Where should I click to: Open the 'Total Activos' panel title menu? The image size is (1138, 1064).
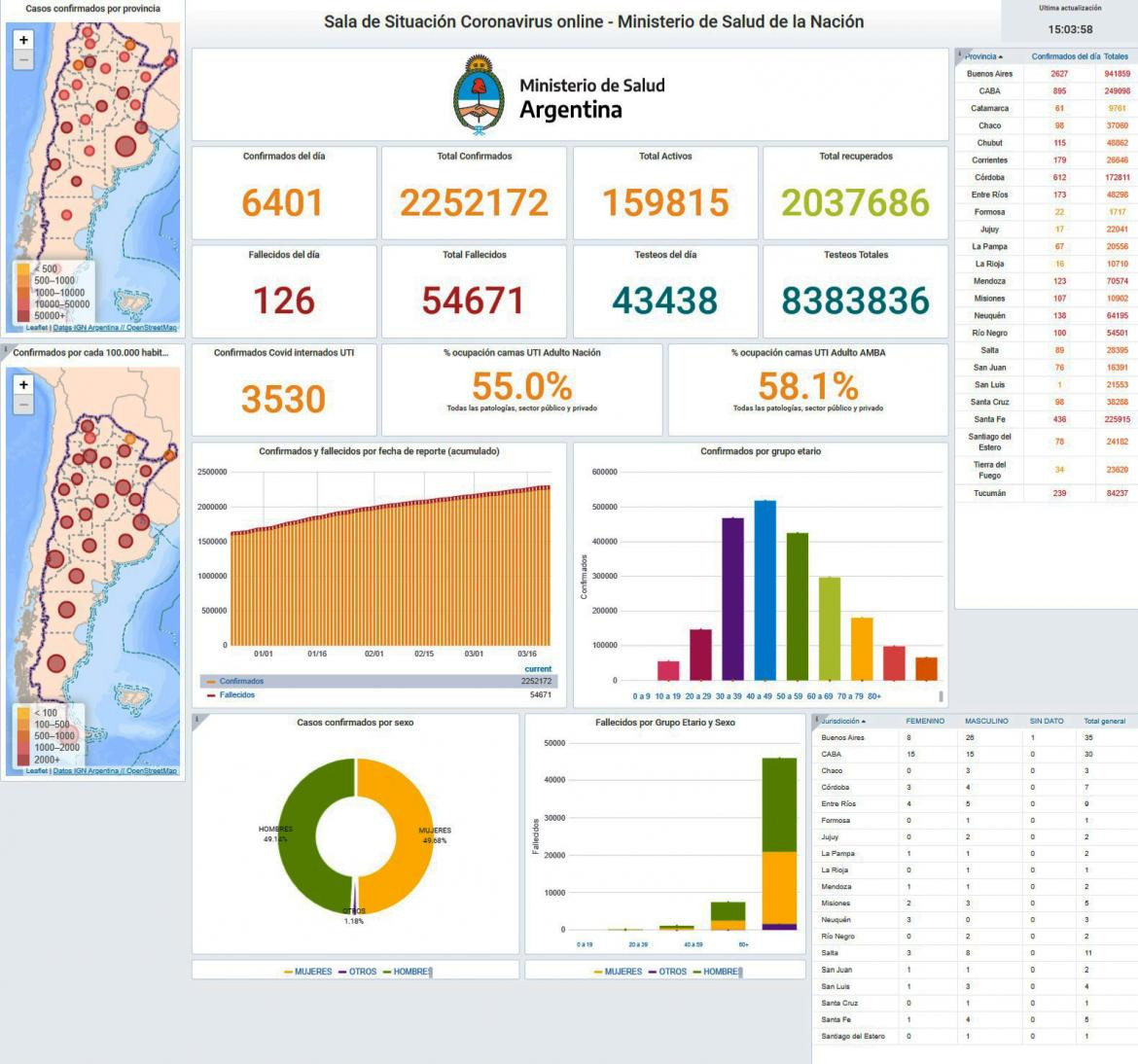[x=665, y=156]
